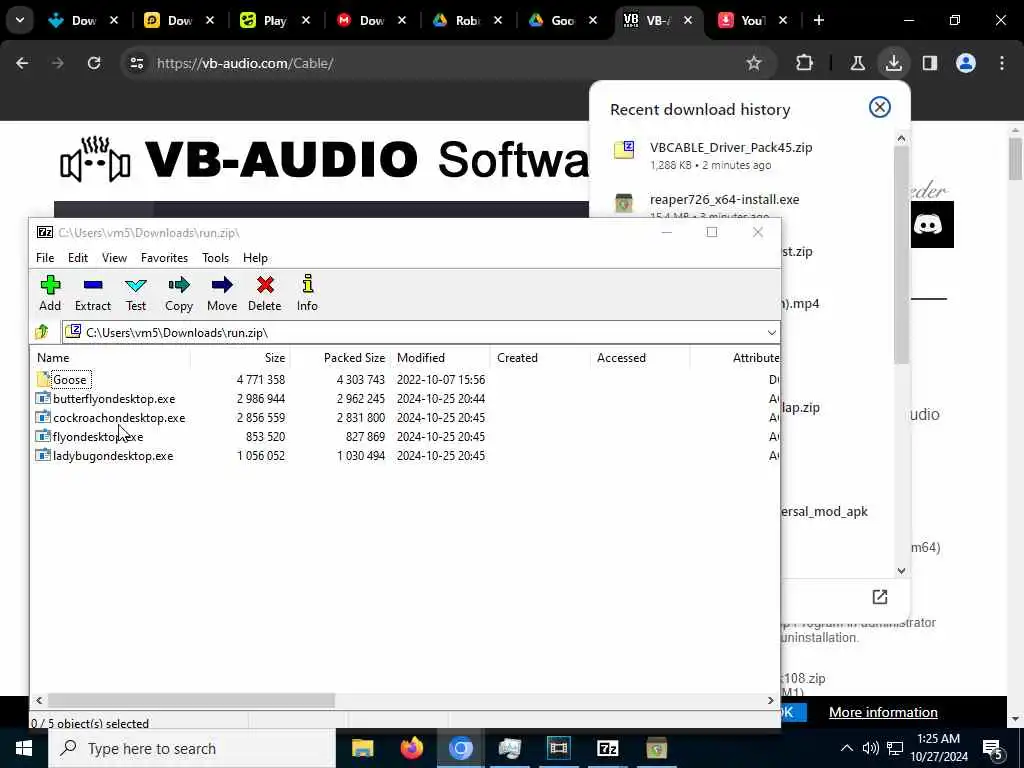
Task: Open the Chrome tab search dropdown
Action: pos(20,20)
